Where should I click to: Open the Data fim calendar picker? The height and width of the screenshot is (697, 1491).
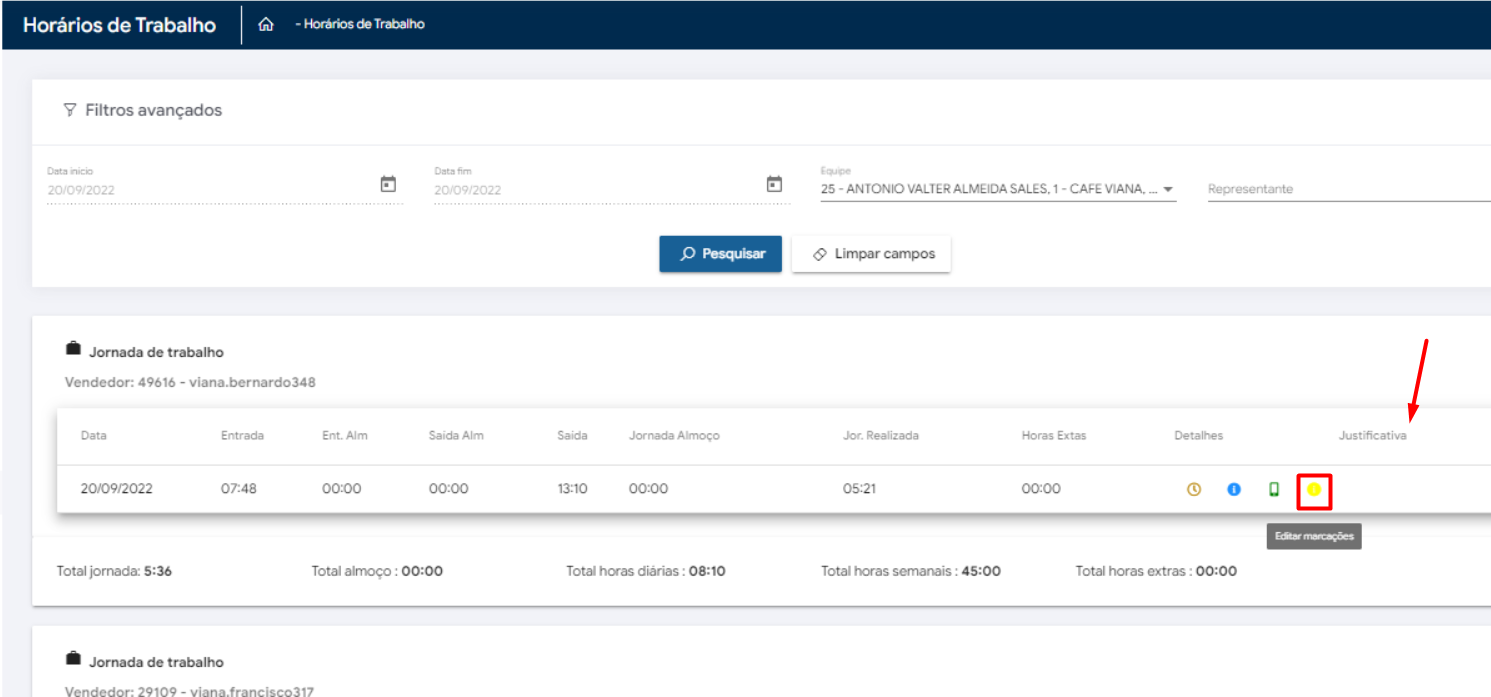(774, 184)
